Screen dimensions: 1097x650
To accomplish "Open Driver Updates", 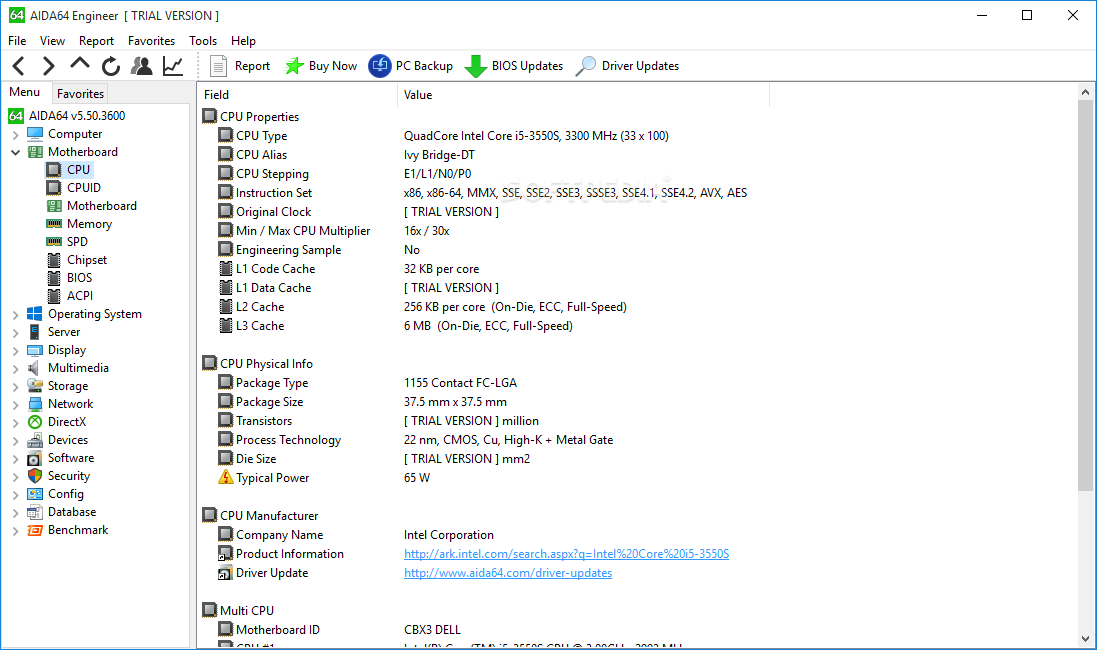I will coord(628,66).
